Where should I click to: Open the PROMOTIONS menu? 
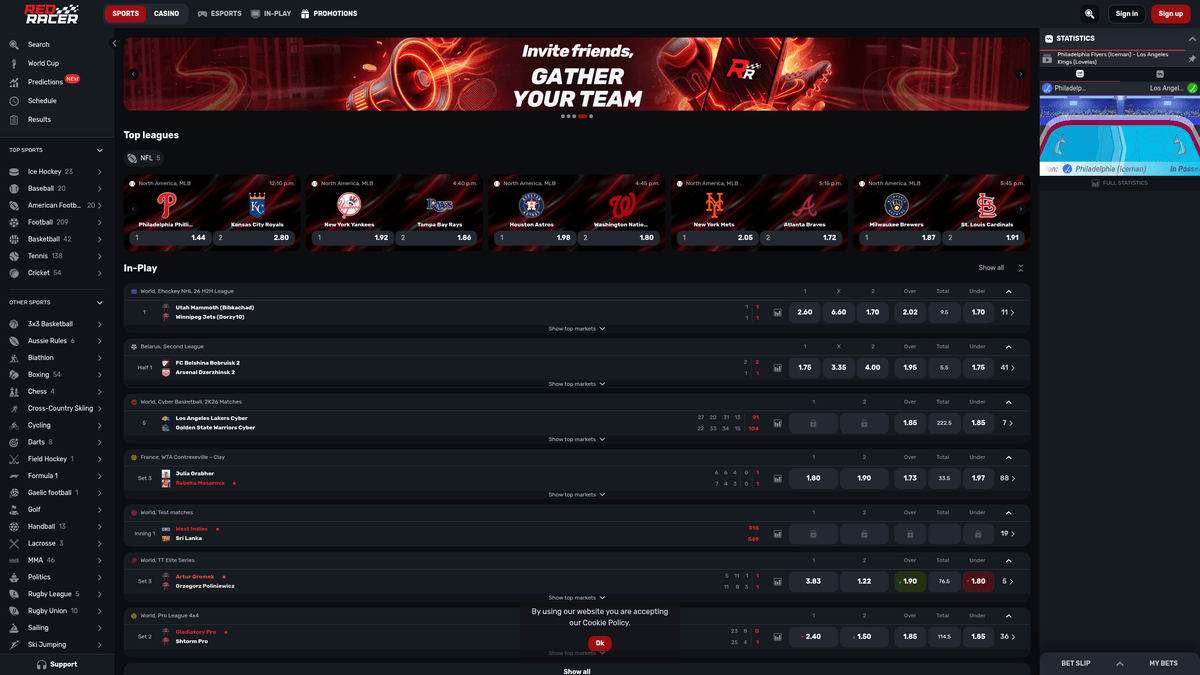point(329,14)
